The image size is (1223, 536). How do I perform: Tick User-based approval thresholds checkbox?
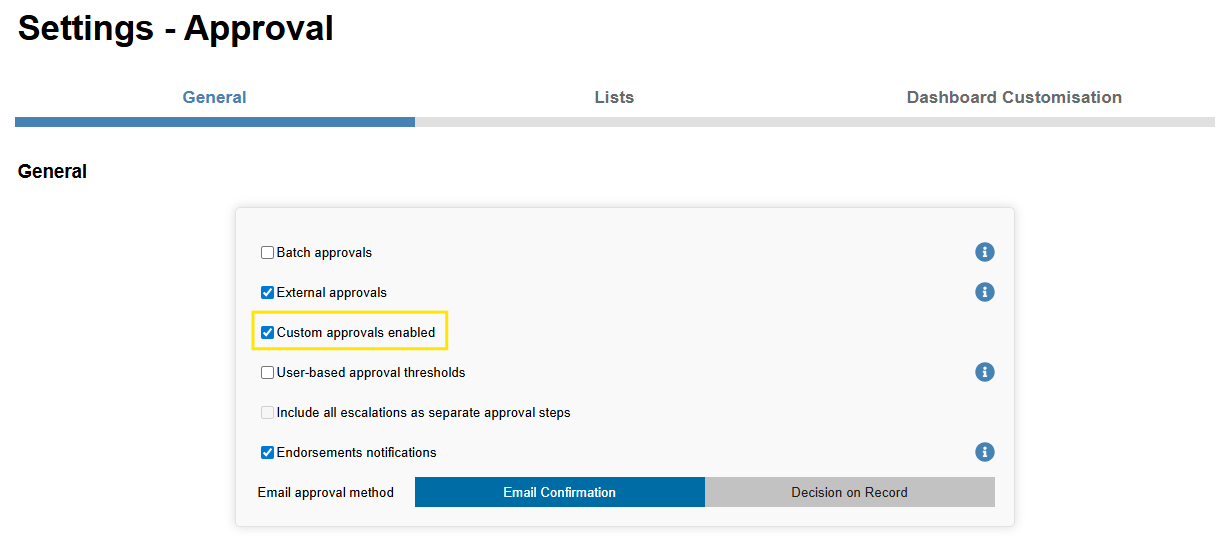[267, 373]
